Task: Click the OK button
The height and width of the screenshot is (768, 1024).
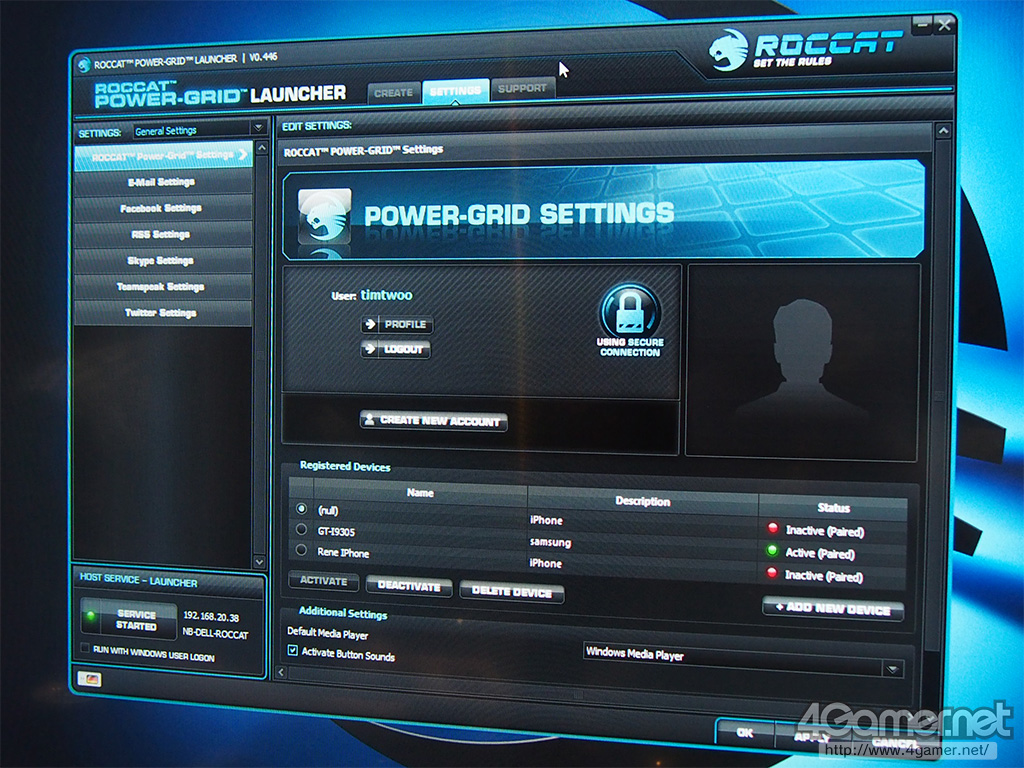Action: [744, 733]
